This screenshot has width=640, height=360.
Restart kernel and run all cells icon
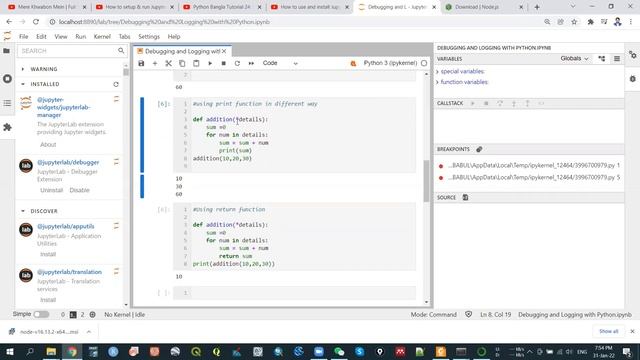[251, 63]
